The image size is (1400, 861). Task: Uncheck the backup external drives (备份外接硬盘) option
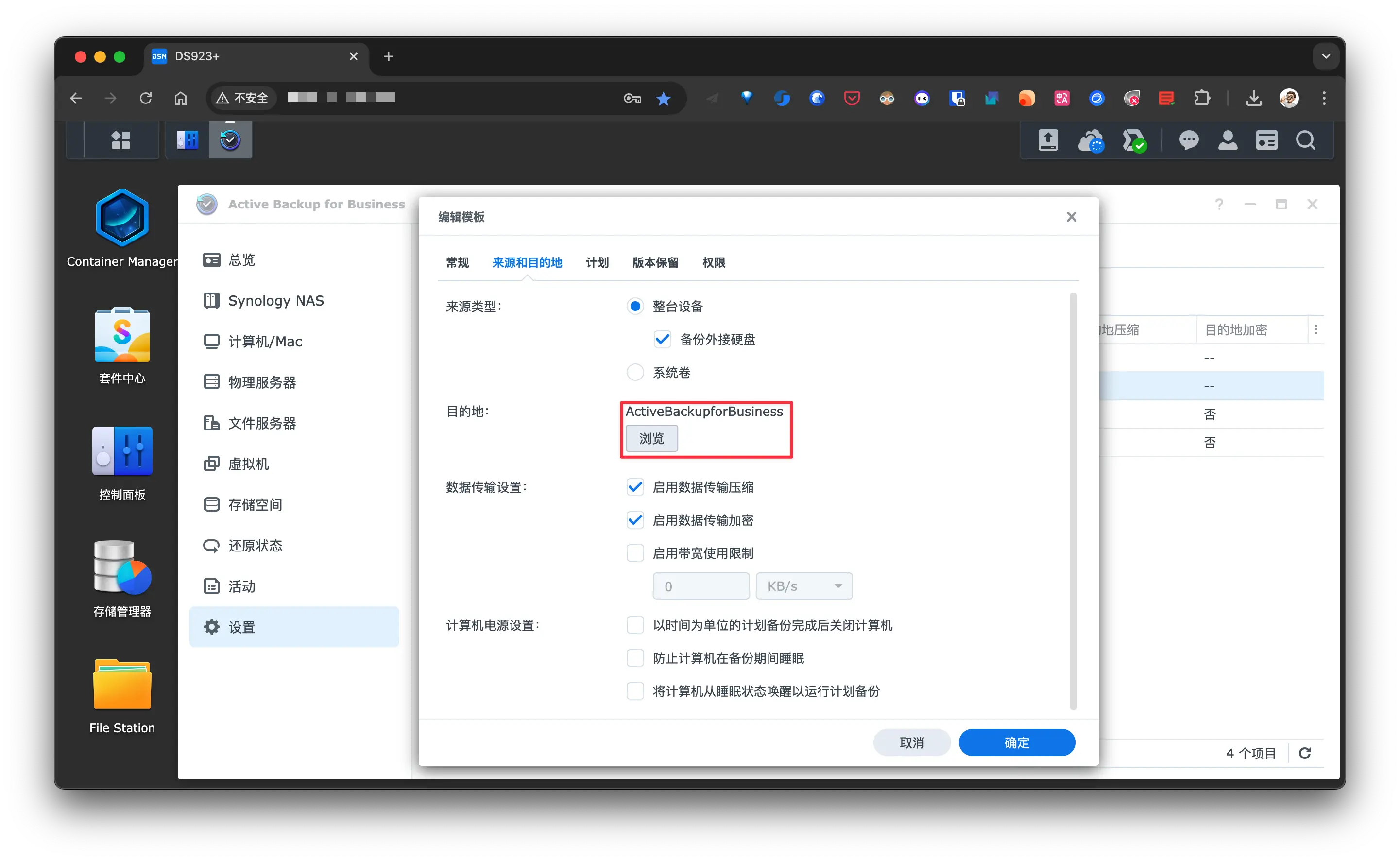pyautogui.click(x=662, y=339)
